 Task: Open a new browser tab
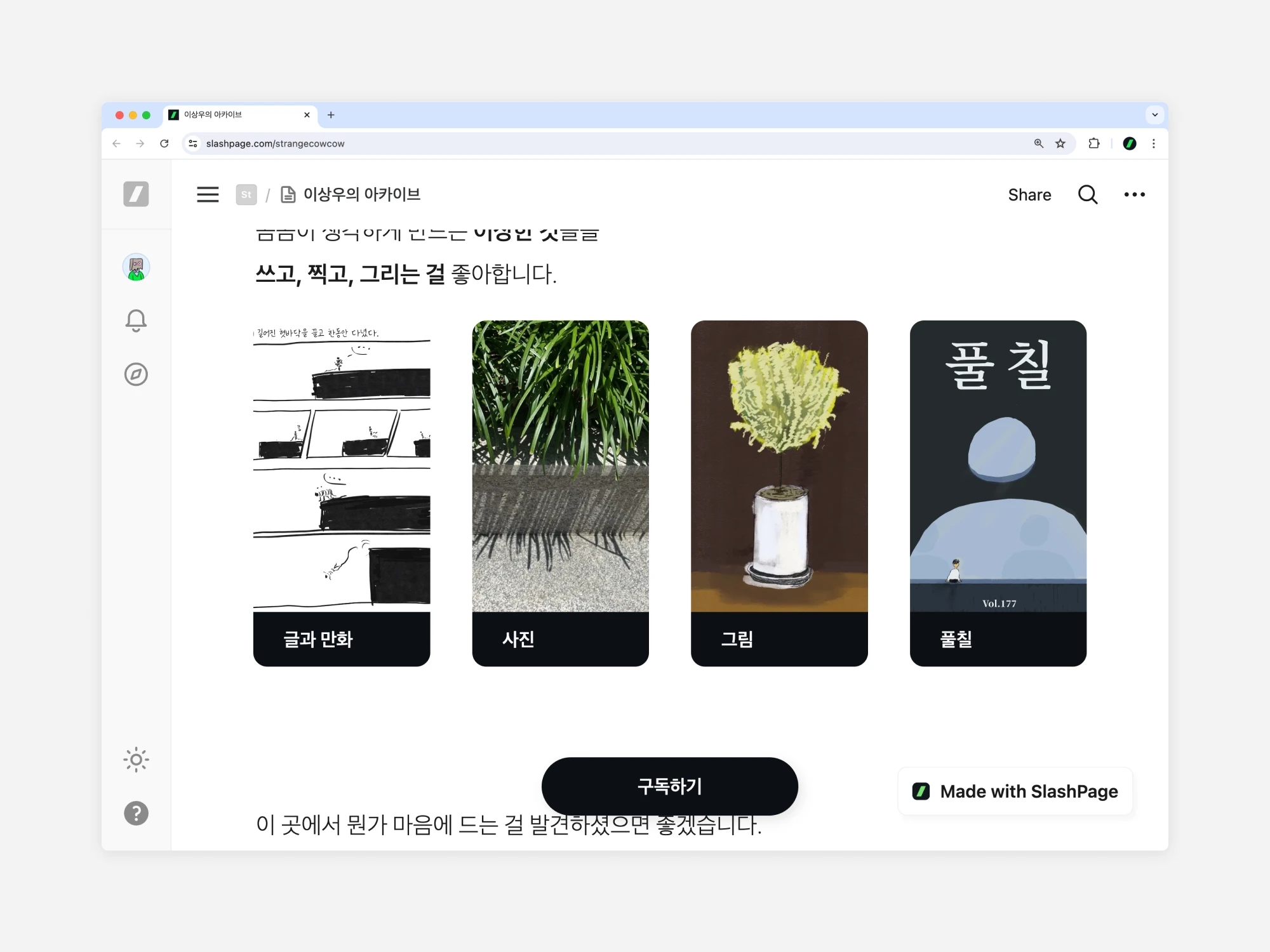click(331, 115)
